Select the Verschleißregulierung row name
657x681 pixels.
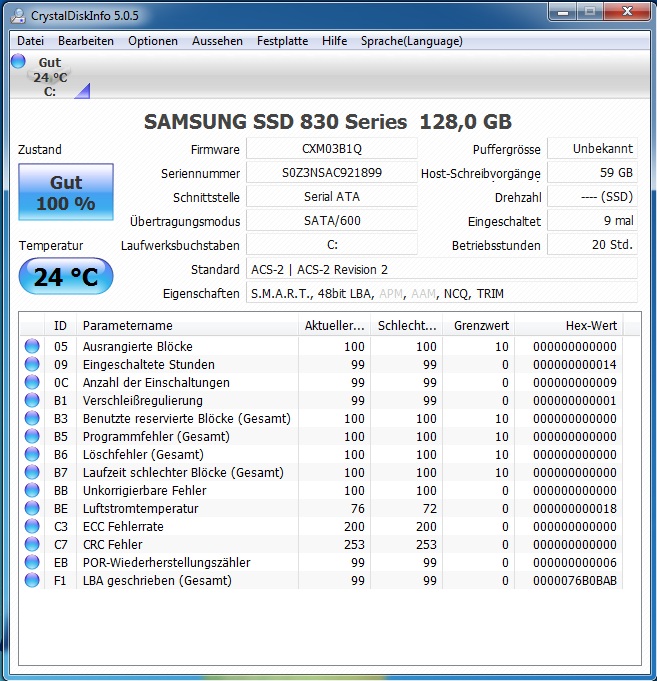point(143,400)
